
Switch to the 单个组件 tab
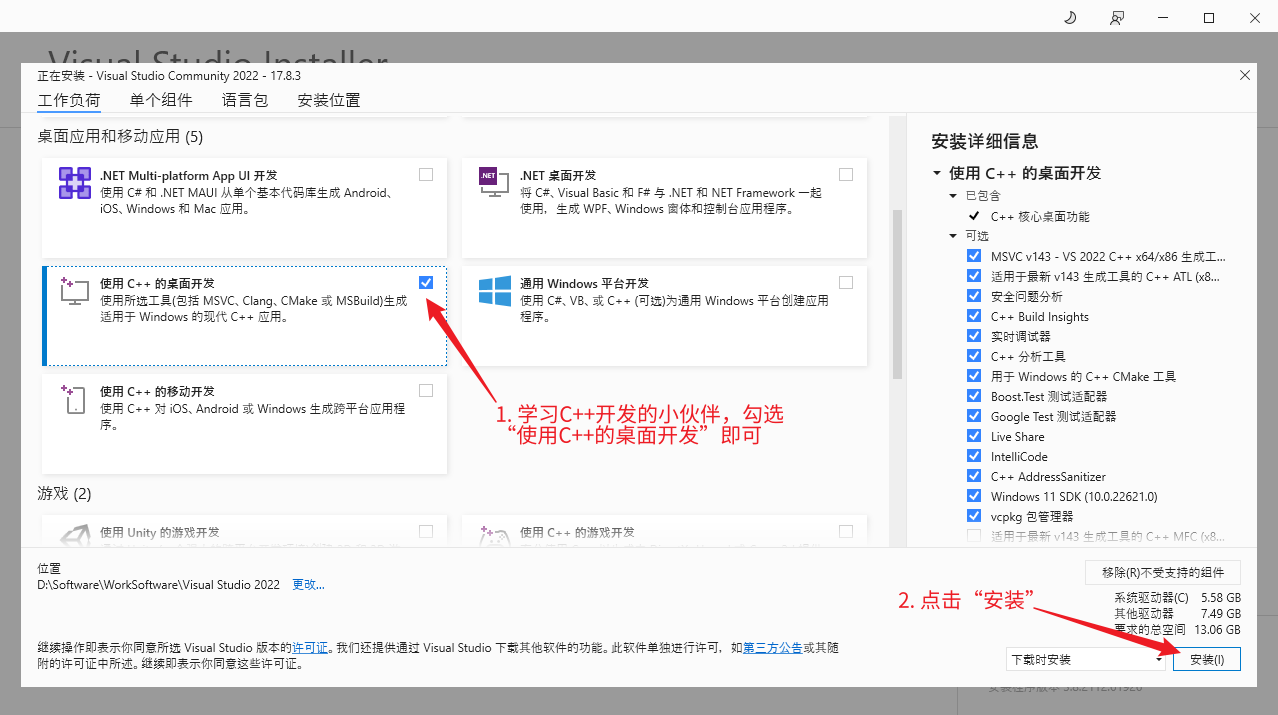(161, 100)
